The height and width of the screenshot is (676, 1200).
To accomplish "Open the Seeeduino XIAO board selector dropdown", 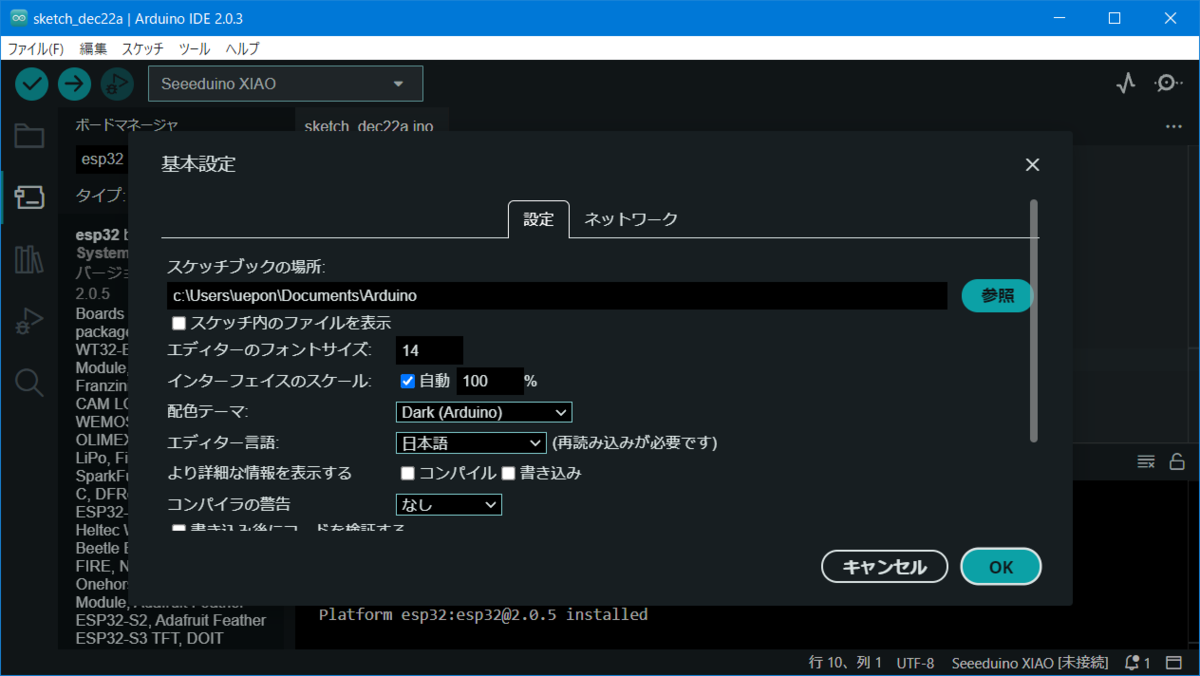I will 286,84.
